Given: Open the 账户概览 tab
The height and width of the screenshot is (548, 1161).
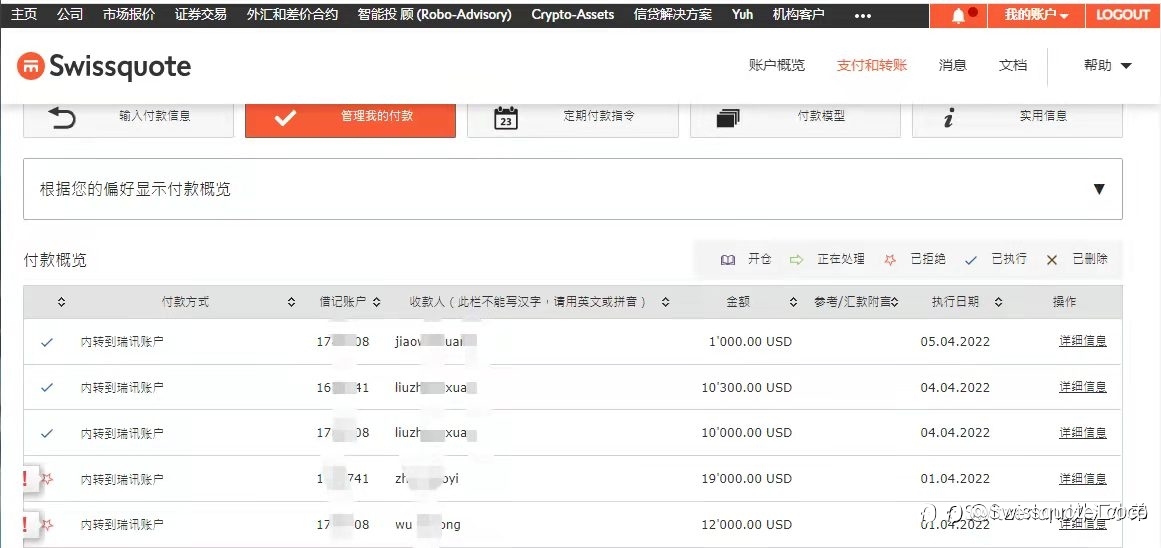Looking at the screenshot, I should click(x=776, y=65).
